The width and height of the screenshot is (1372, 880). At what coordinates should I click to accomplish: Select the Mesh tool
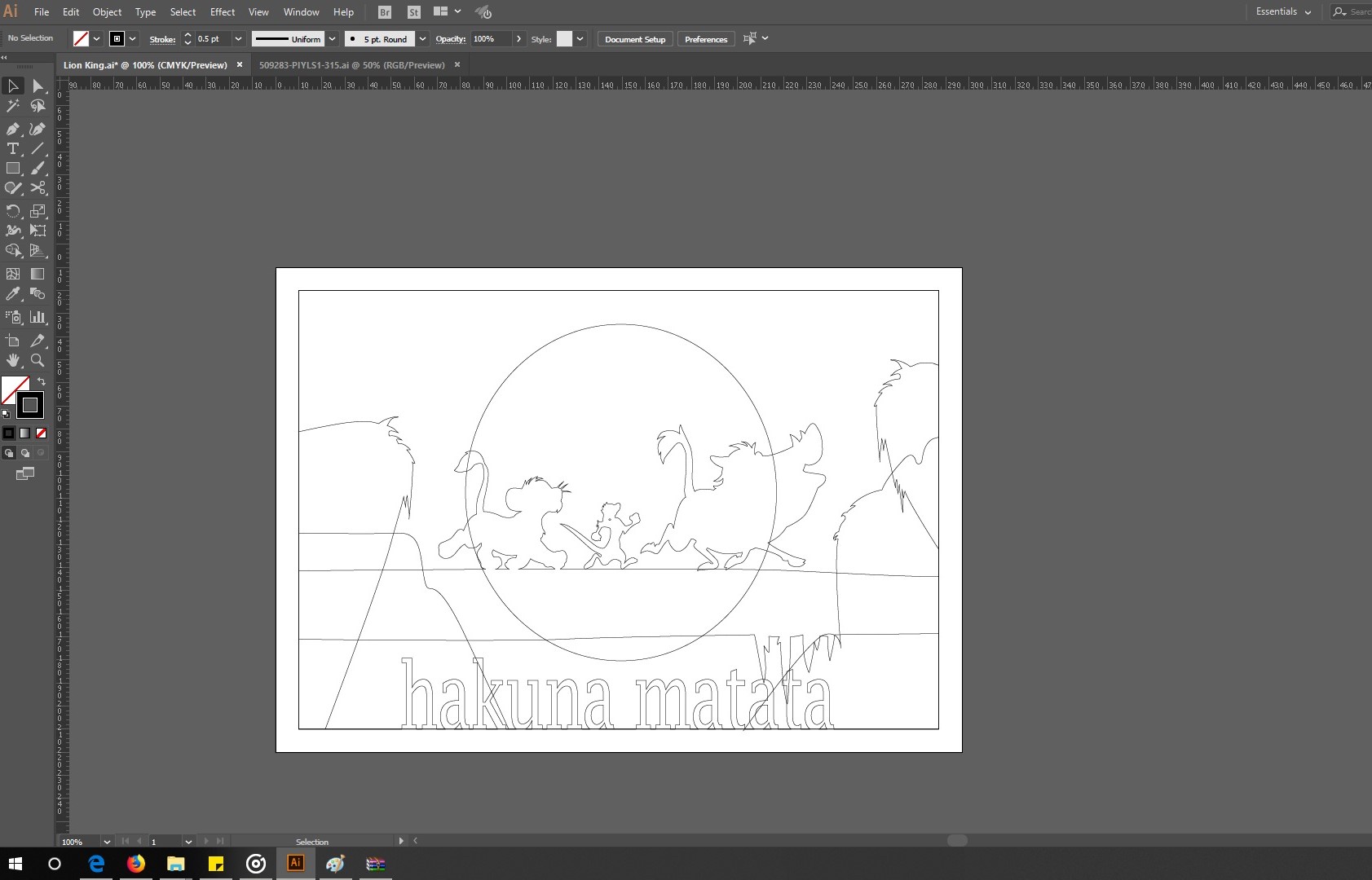pos(13,274)
